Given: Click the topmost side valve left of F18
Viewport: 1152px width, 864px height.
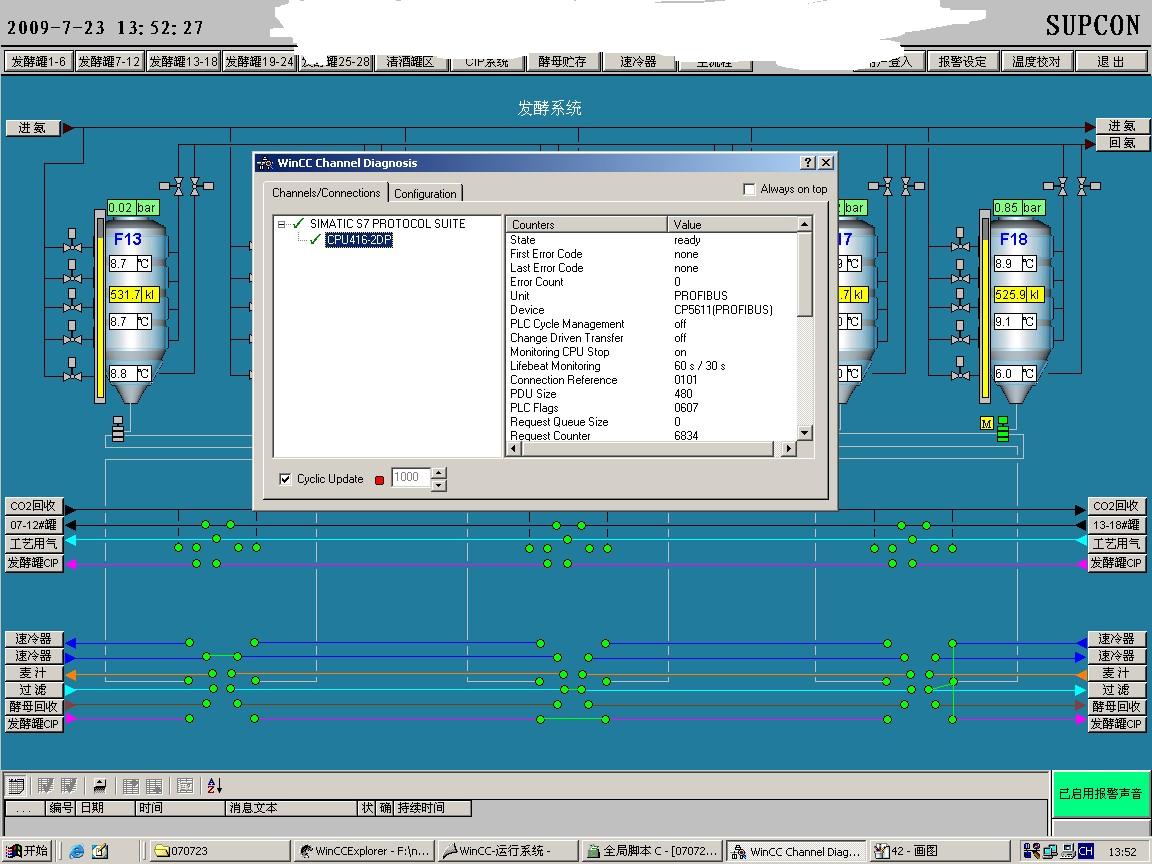Looking at the screenshot, I should click(960, 240).
